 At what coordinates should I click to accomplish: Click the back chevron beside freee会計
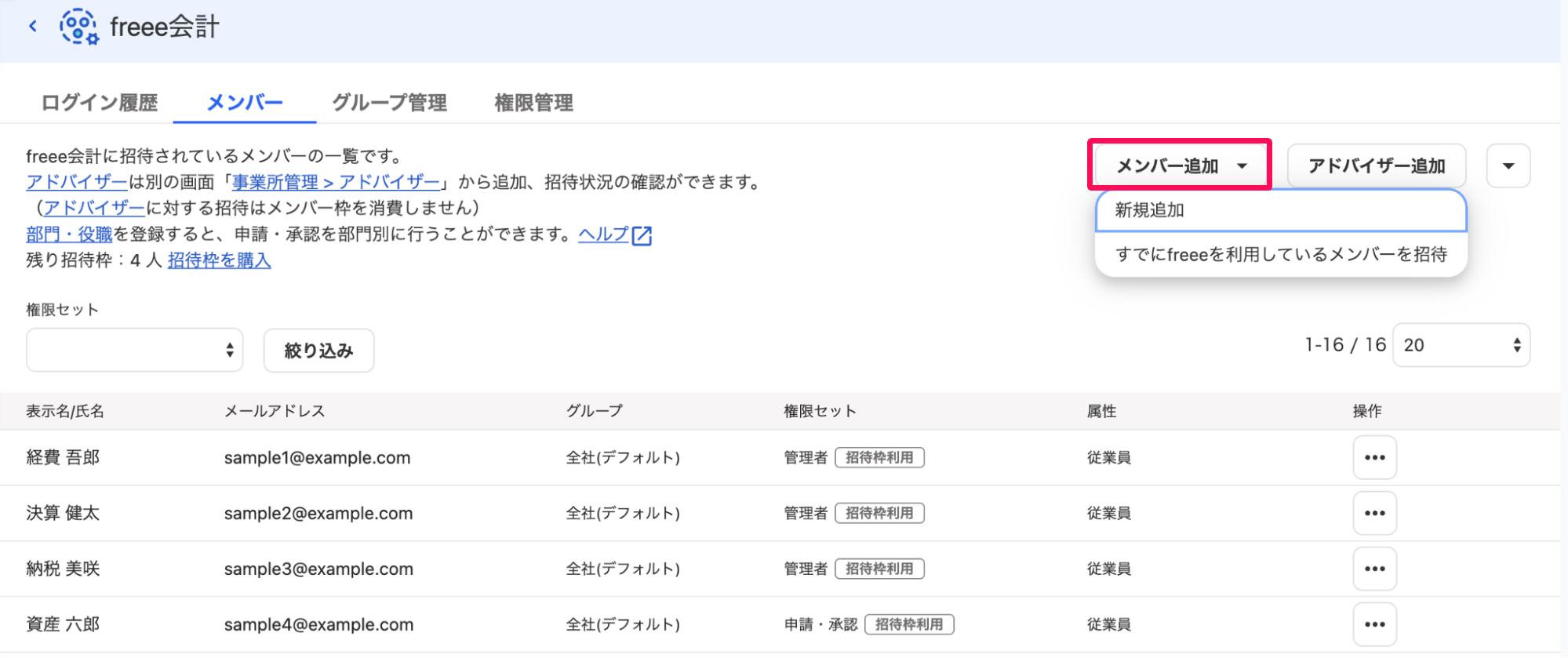pos(33,26)
